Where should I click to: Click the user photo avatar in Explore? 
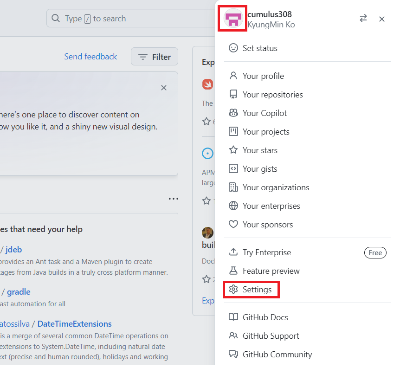208,233
